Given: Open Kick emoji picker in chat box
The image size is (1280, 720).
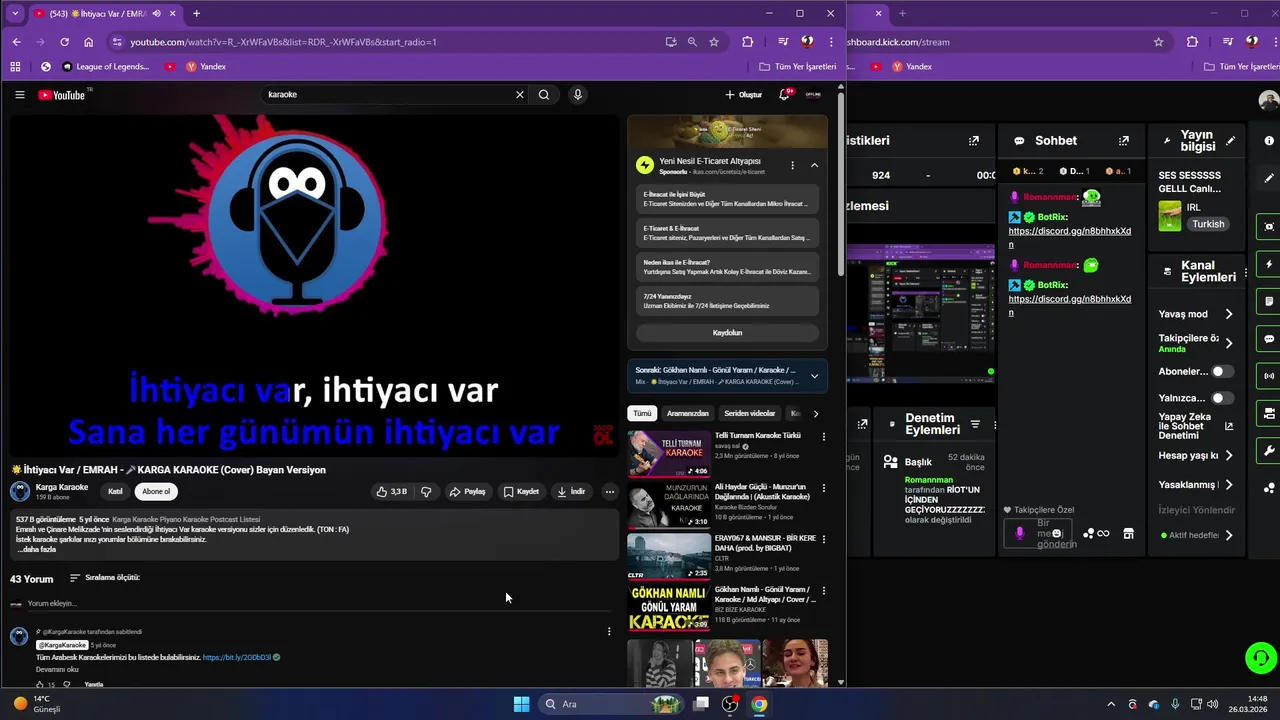Looking at the screenshot, I should click(x=1057, y=534).
